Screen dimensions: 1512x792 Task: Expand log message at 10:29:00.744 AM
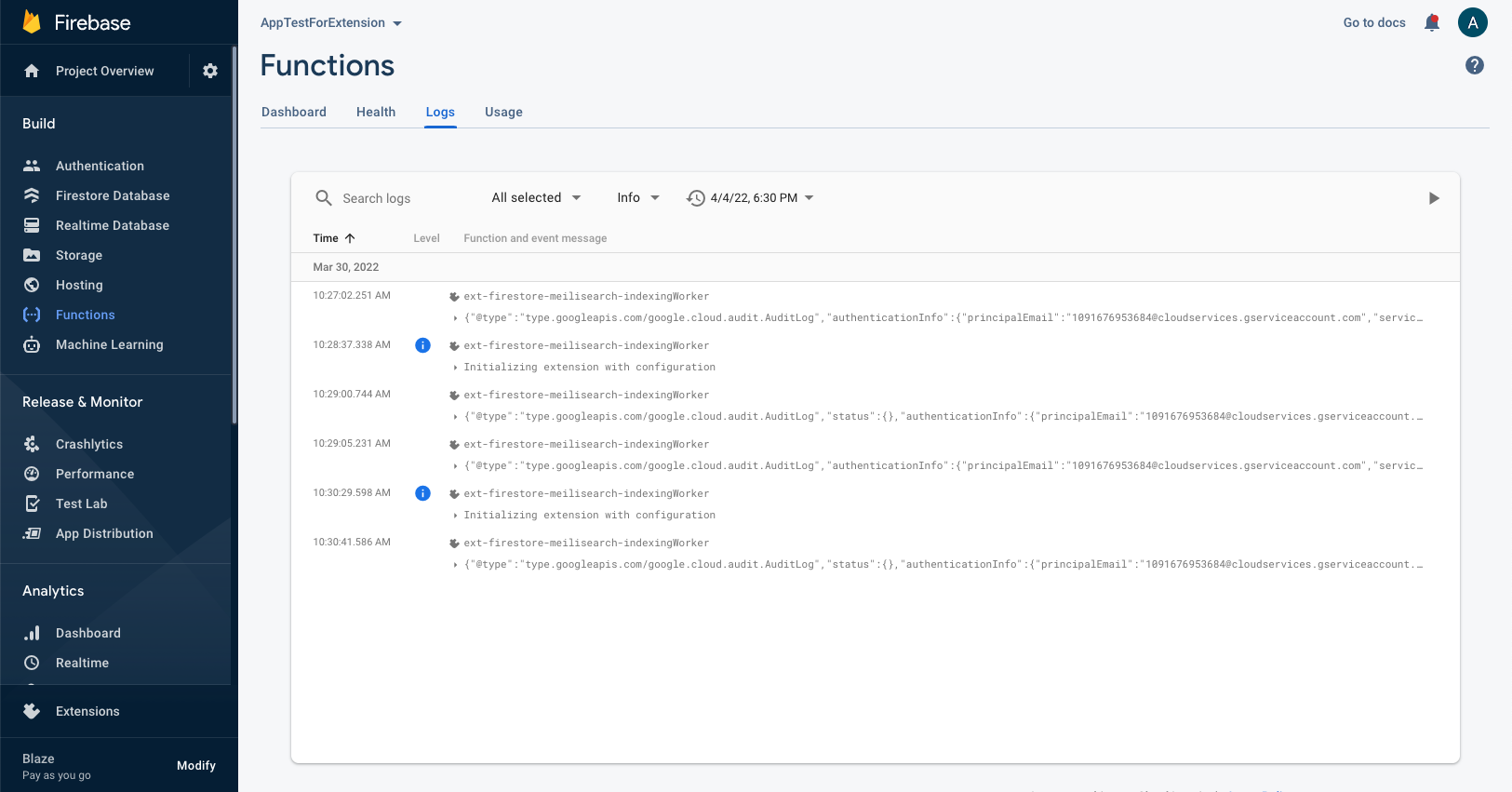[x=455, y=417]
